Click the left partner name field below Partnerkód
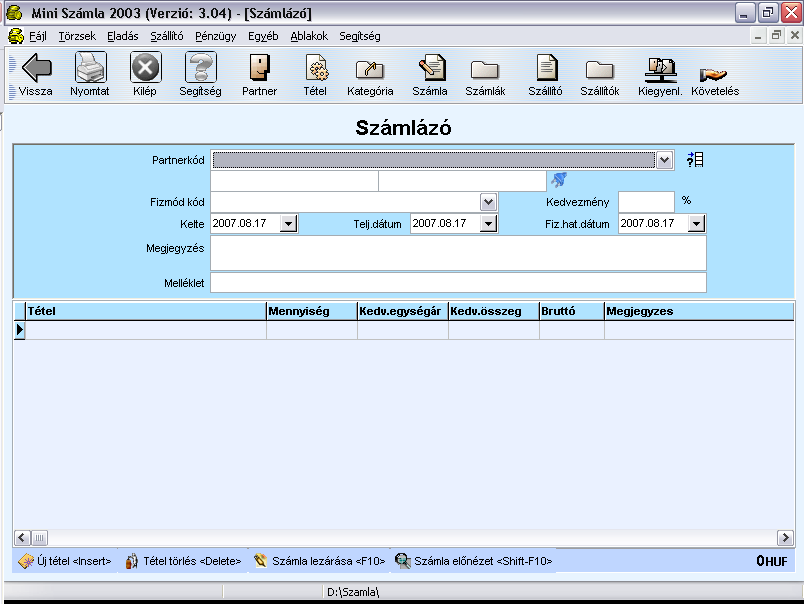804x604 pixels. 294,181
